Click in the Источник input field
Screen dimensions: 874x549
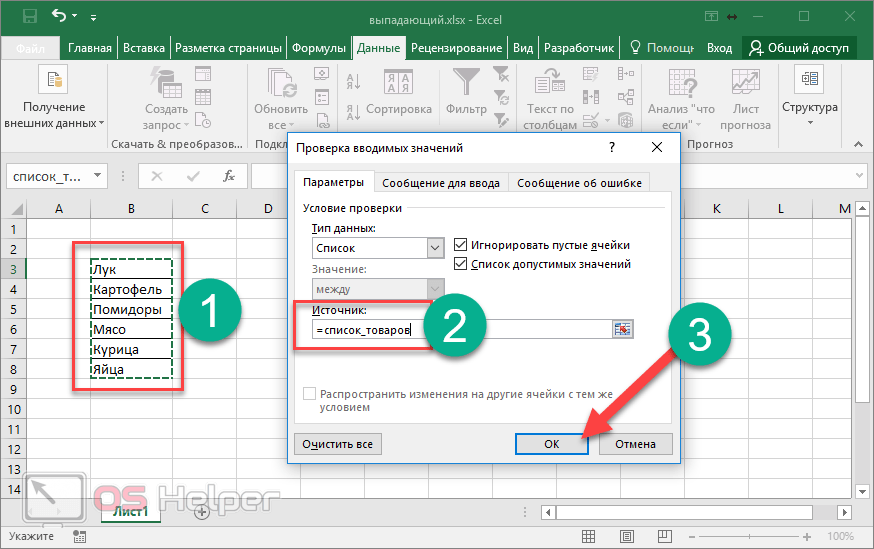coord(460,330)
